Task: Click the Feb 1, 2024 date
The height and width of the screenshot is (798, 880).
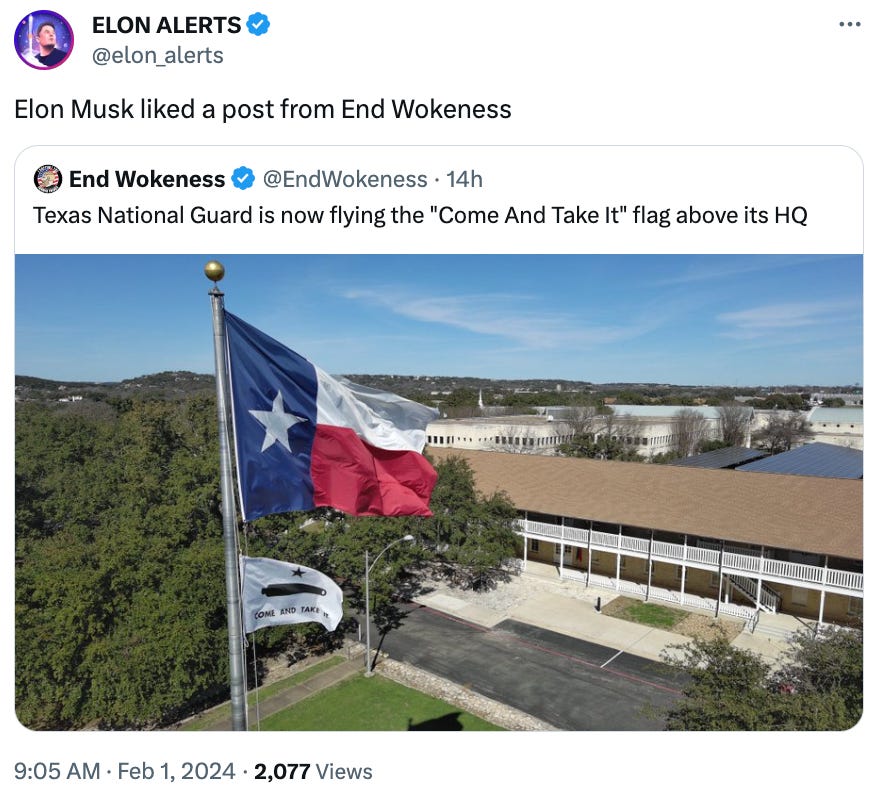Action: click(x=176, y=771)
